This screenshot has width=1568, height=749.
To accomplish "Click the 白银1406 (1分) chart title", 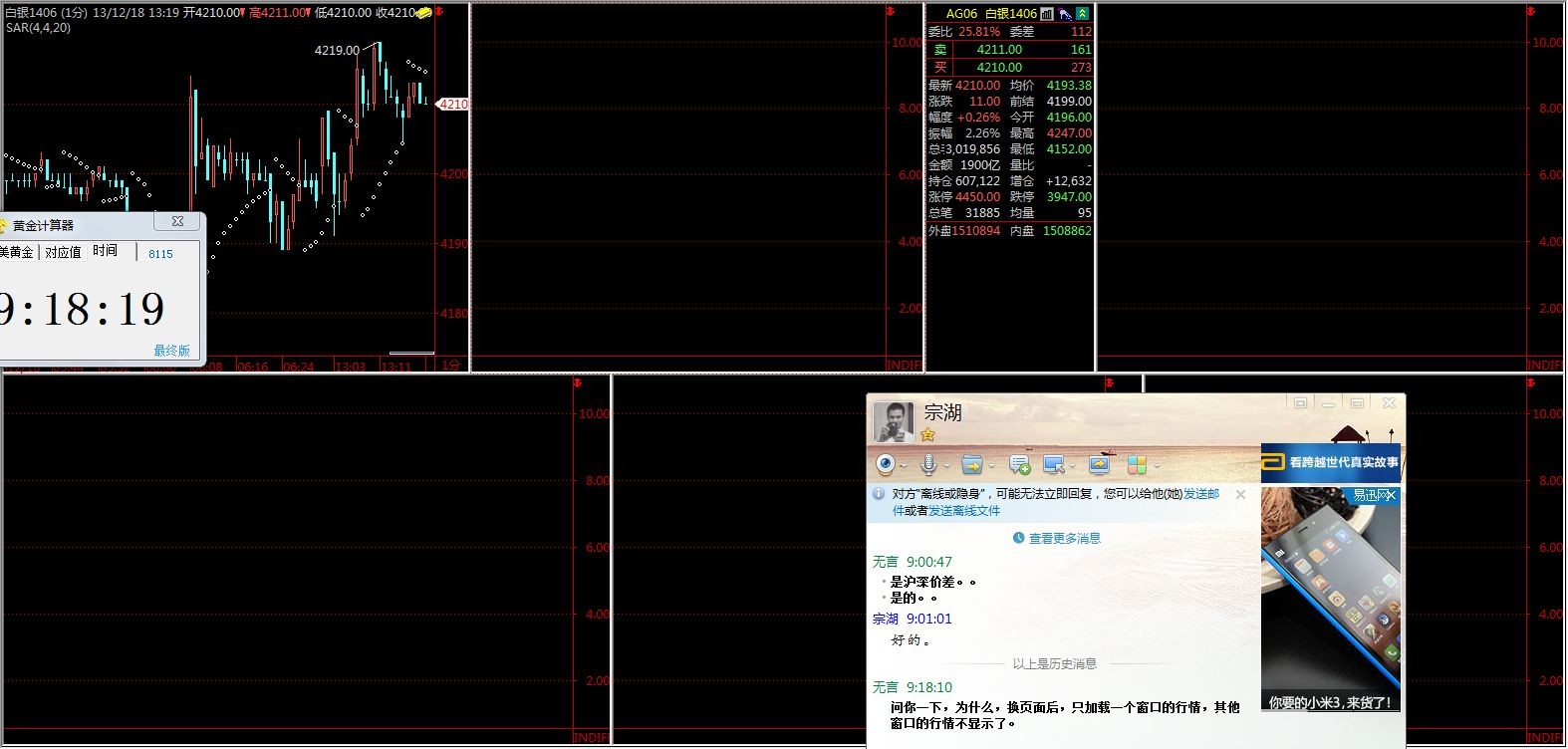I will 47,13.
